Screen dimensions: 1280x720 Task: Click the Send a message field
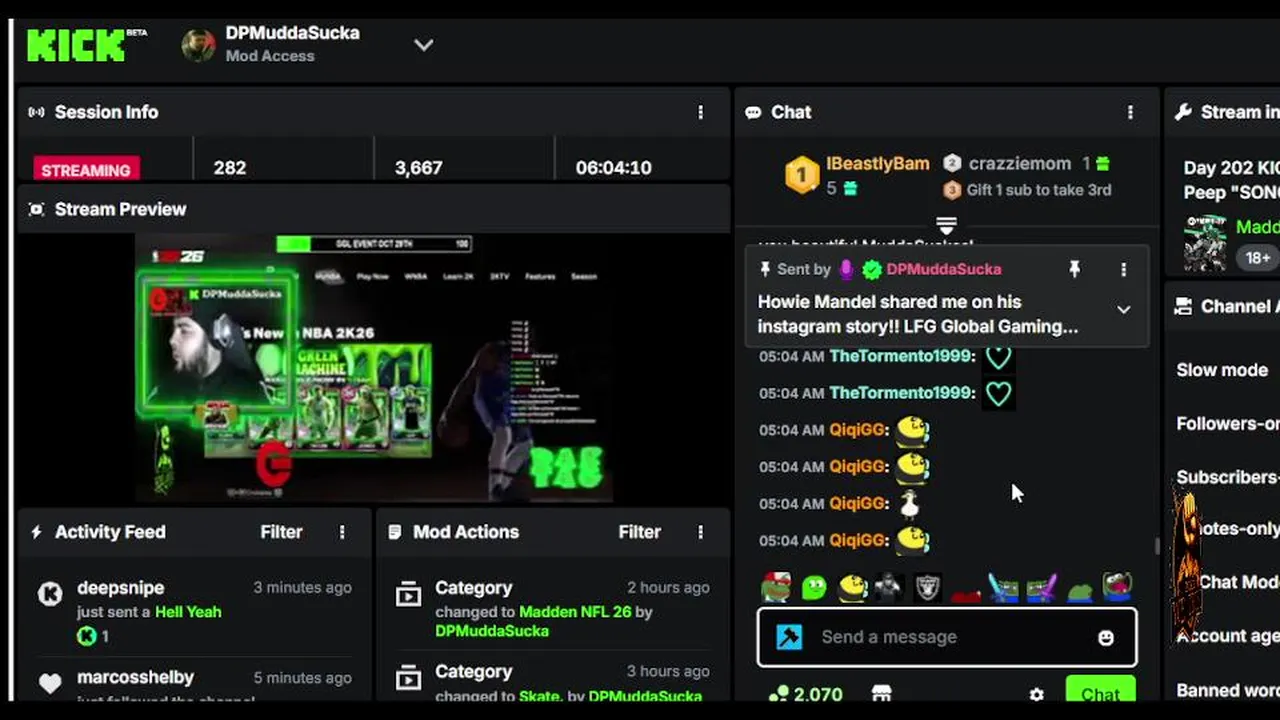pos(947,637)
